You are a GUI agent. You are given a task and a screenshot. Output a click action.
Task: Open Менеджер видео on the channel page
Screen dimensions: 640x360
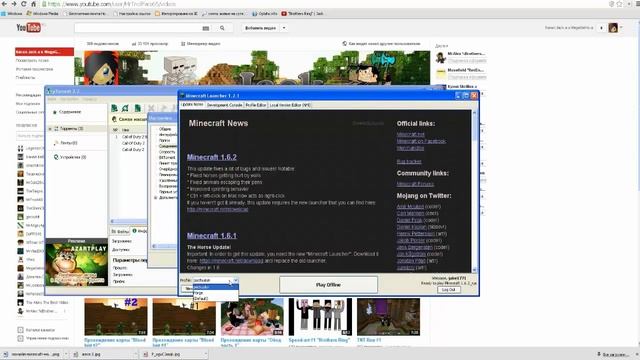point(200,43)
